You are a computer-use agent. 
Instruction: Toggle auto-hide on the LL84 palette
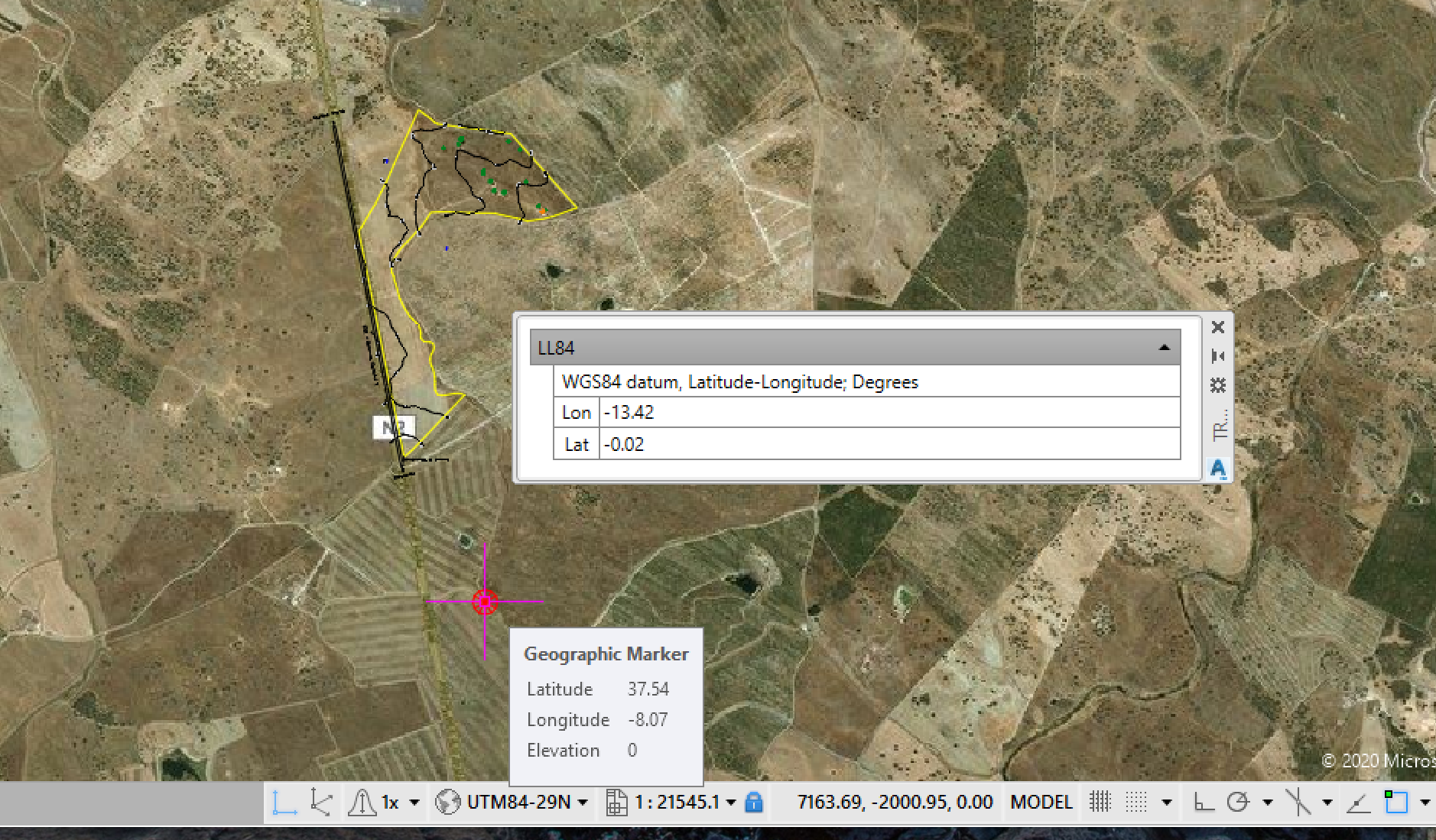point(1218,355)
